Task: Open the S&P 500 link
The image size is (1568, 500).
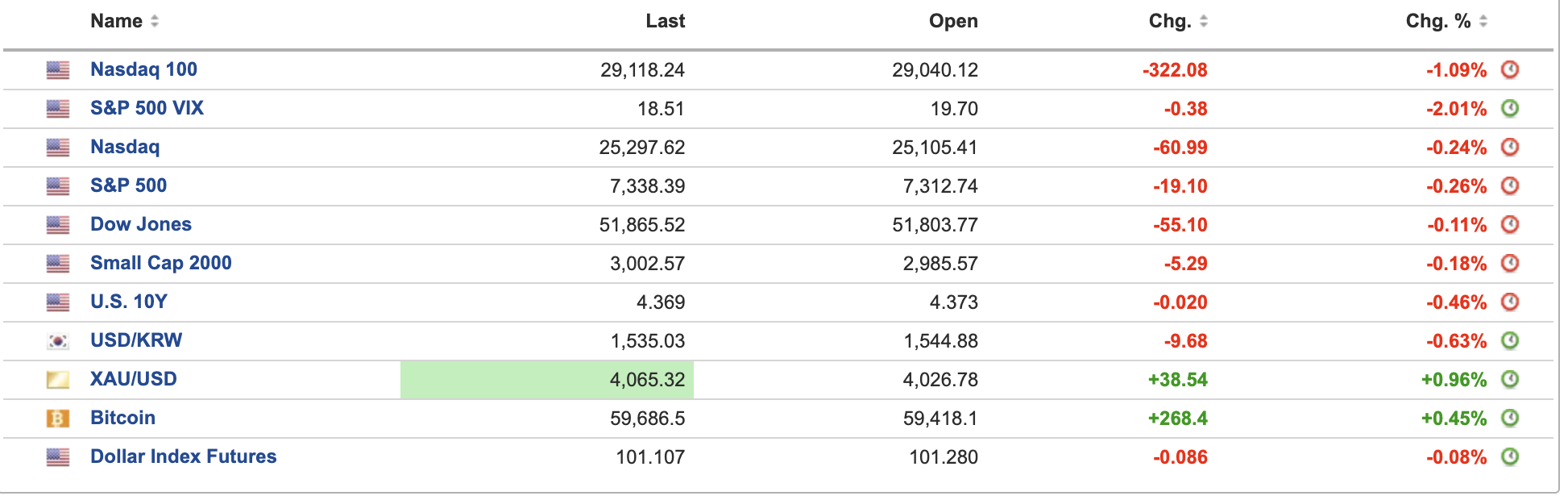Action: [x=128, y=185]
